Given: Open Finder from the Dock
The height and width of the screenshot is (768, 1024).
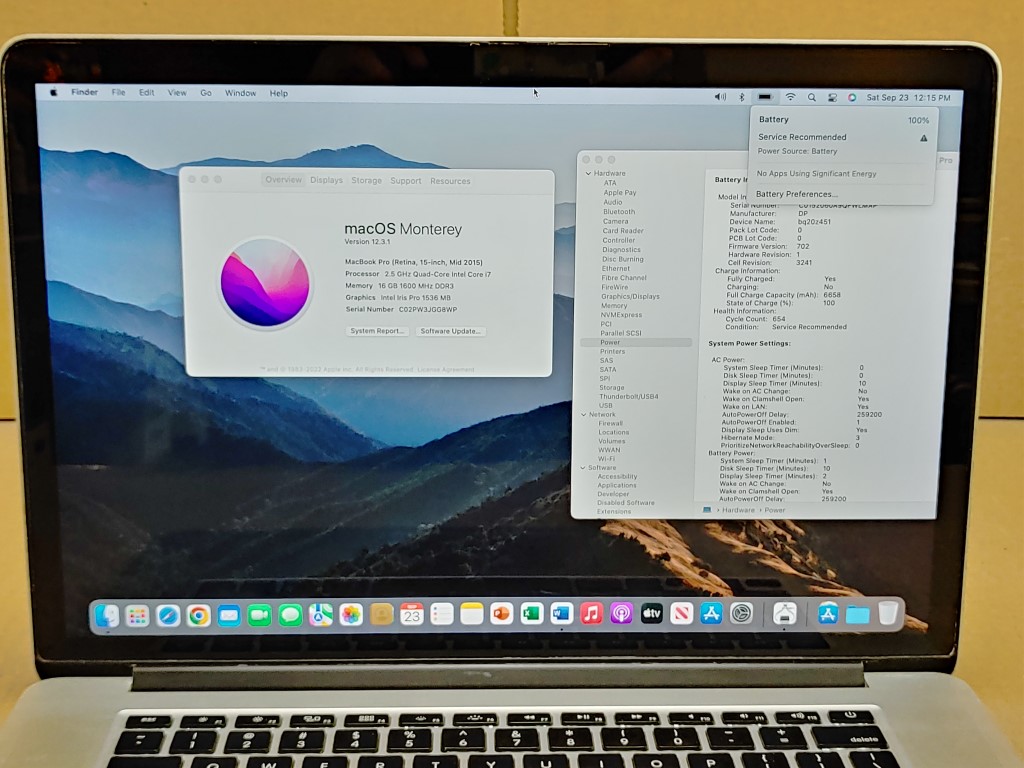Looking at the screenshot, I should click(107, 615).
